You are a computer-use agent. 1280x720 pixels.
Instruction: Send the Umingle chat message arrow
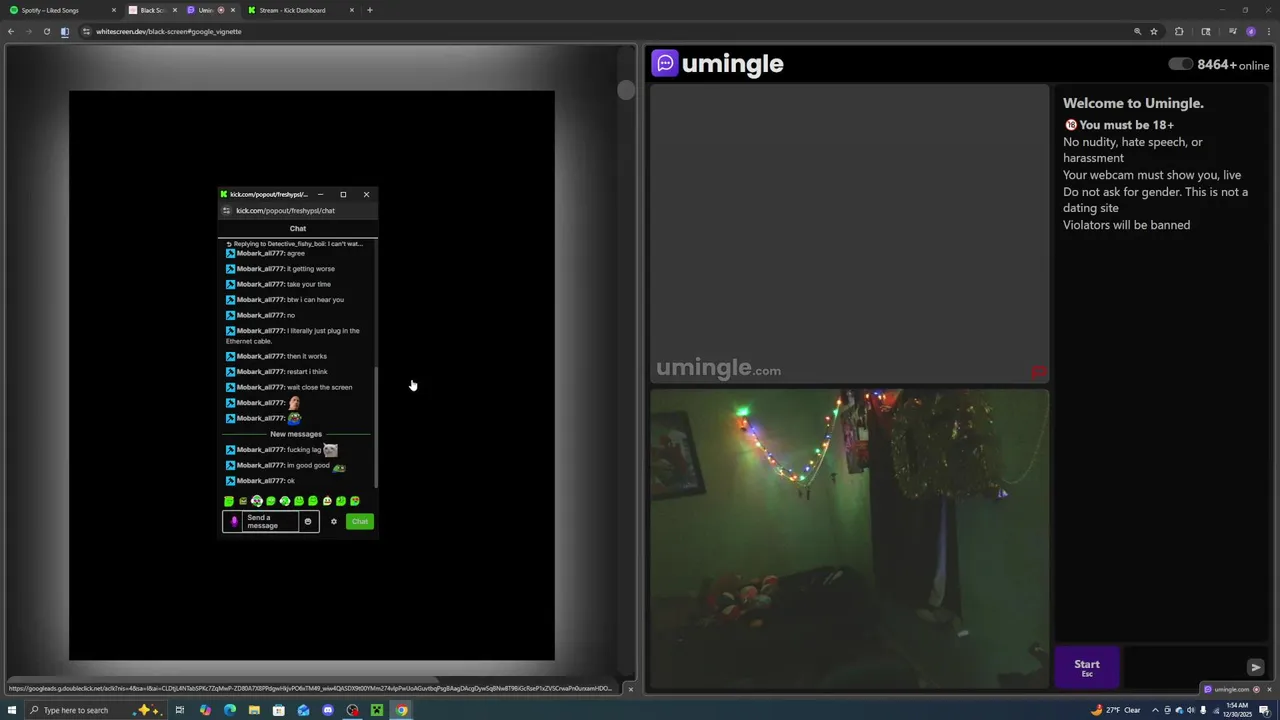(1256, 667)
